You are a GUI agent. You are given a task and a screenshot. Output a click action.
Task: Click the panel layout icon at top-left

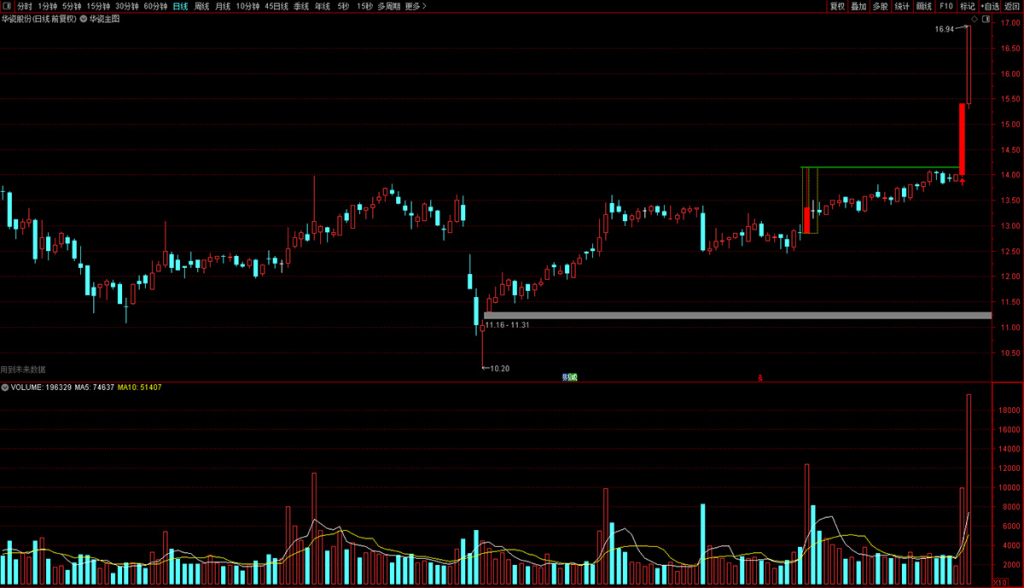pos(6,6)
